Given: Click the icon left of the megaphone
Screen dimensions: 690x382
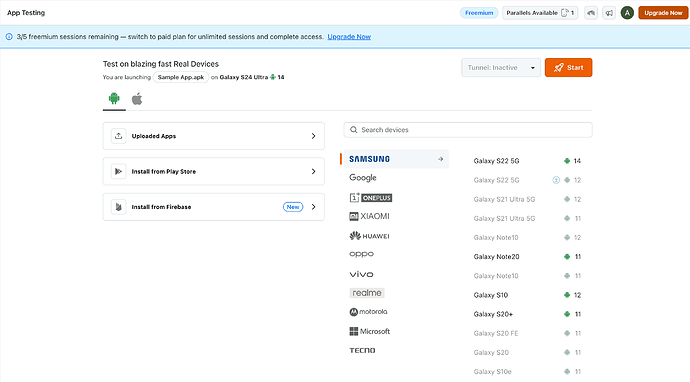Looking at the screenshot, I should click(591, 13).
